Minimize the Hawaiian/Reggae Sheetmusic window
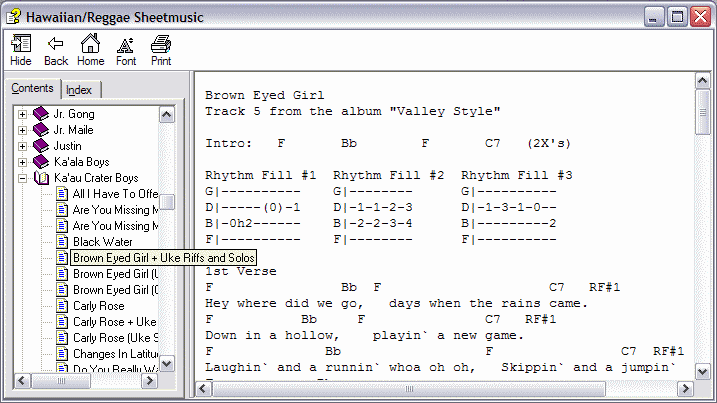 [654, 17]
